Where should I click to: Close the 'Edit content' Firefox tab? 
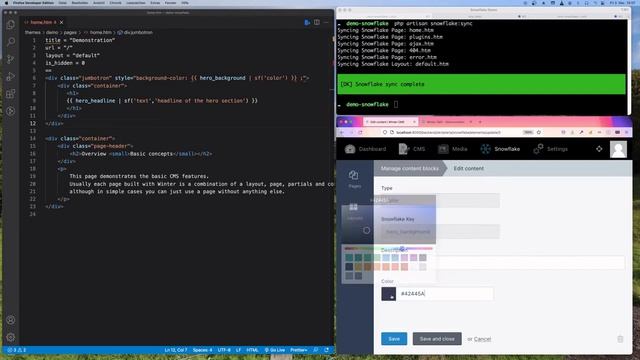coord(414,122)
